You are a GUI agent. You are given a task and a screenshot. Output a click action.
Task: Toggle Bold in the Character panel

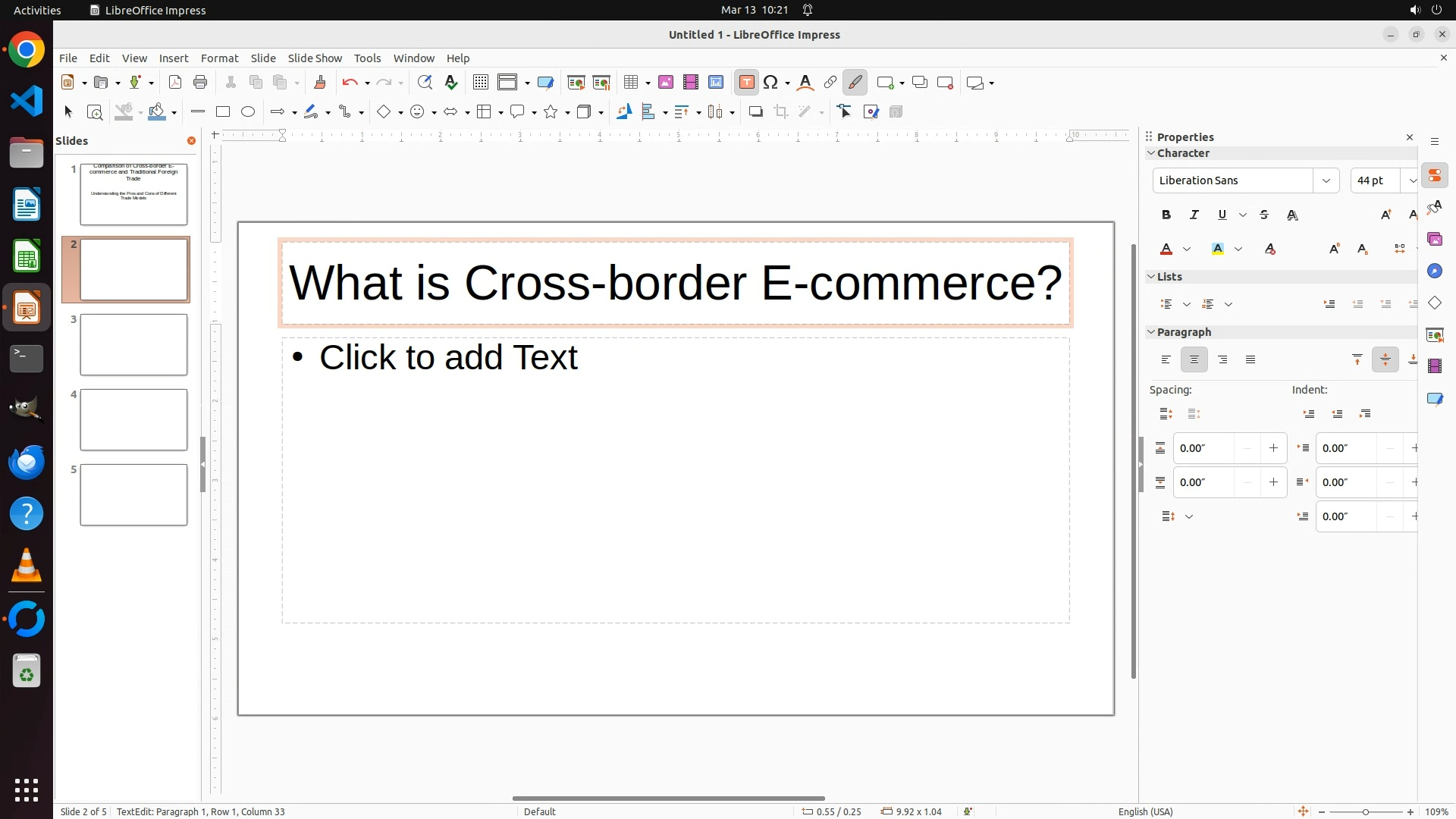click(1166, 215)
